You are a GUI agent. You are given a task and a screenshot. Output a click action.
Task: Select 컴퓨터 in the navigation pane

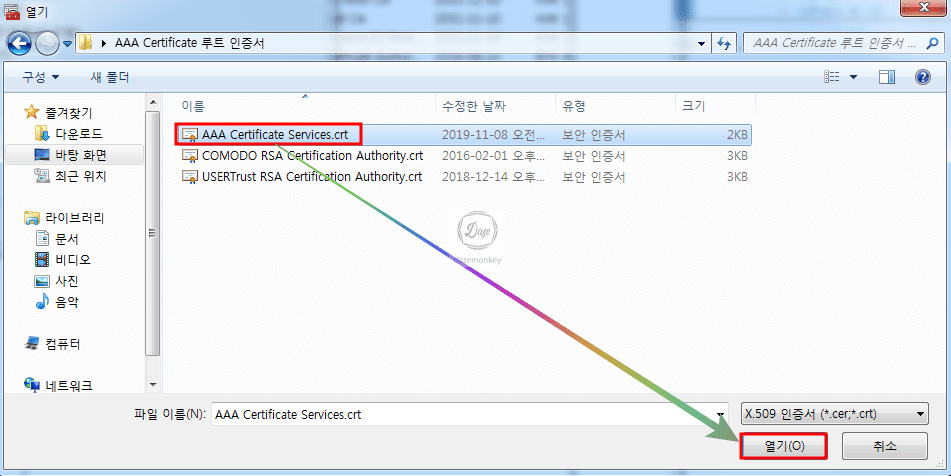pyautogui.click(x=62, y=344)
